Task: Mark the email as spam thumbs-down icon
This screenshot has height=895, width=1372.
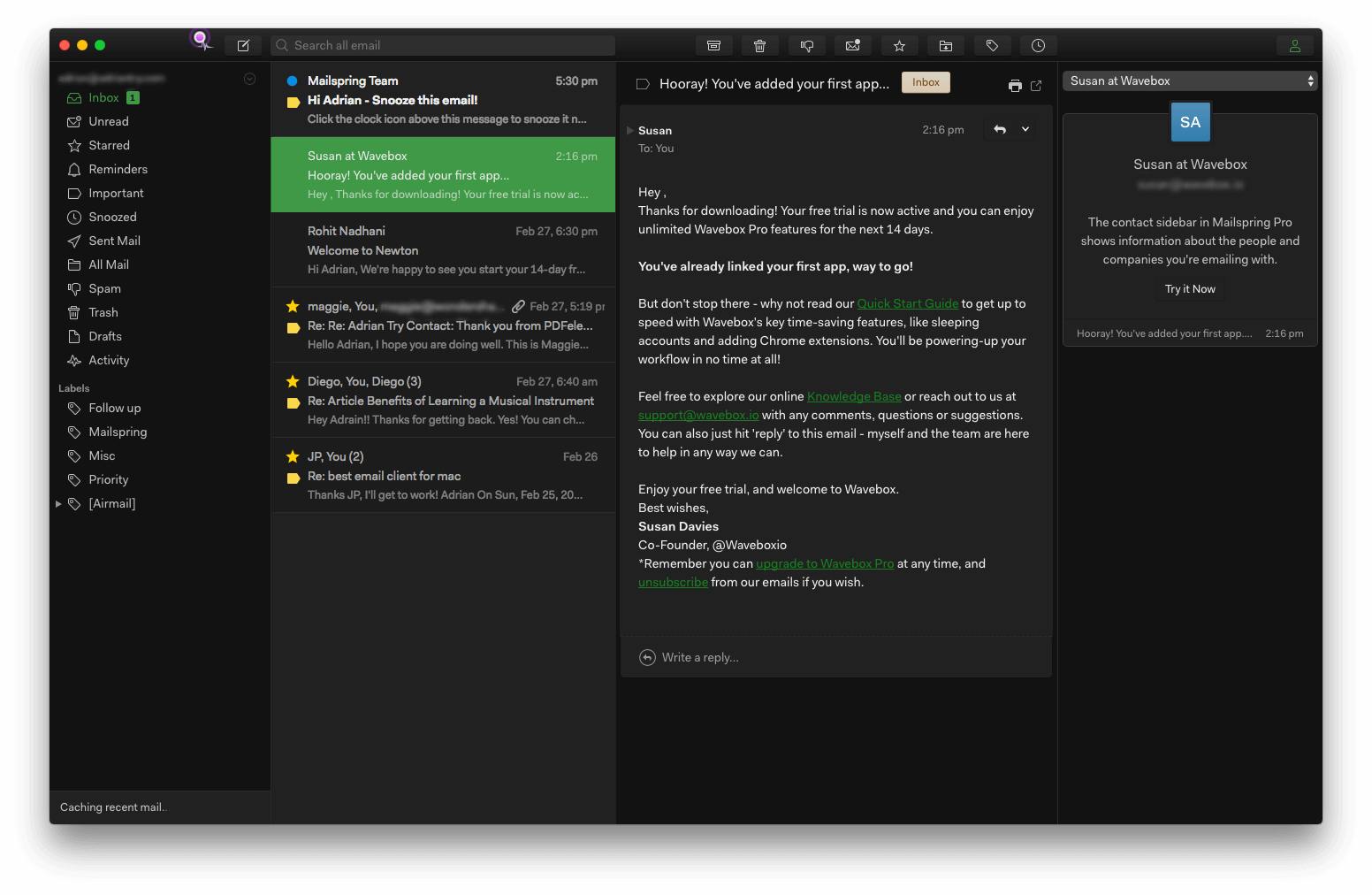Action: click(806, 45)
